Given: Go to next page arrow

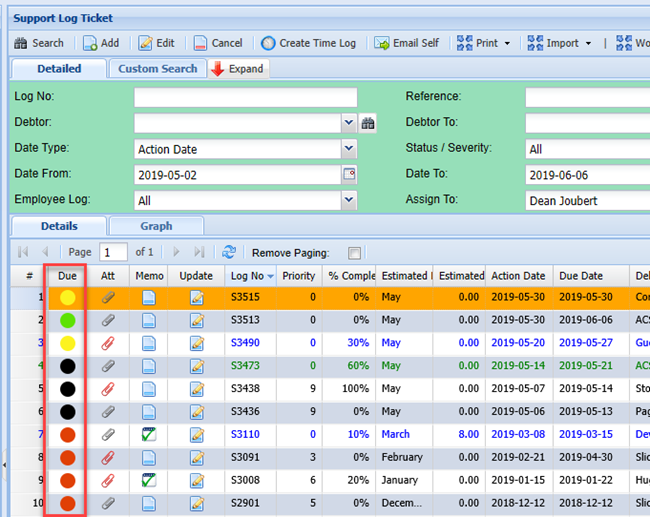Looking at the screenshot, I should click(177, 253).
